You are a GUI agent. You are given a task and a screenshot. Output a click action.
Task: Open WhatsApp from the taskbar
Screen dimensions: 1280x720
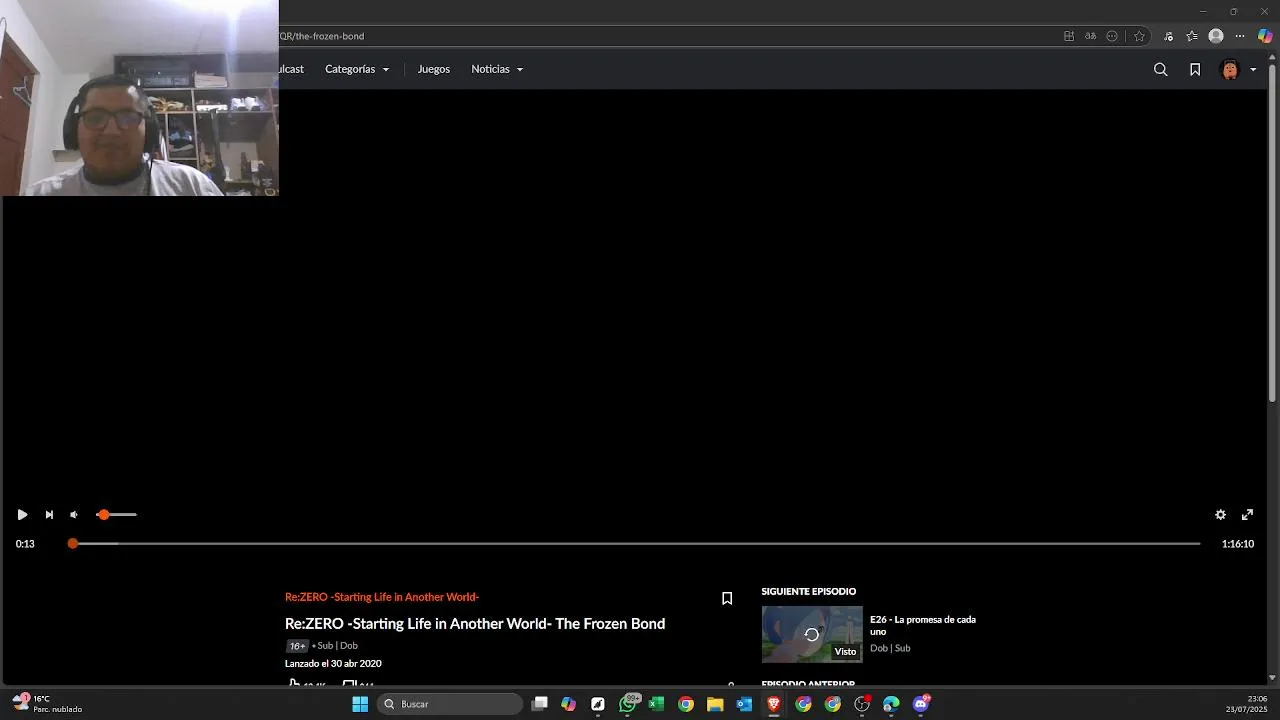coord(627,704)
